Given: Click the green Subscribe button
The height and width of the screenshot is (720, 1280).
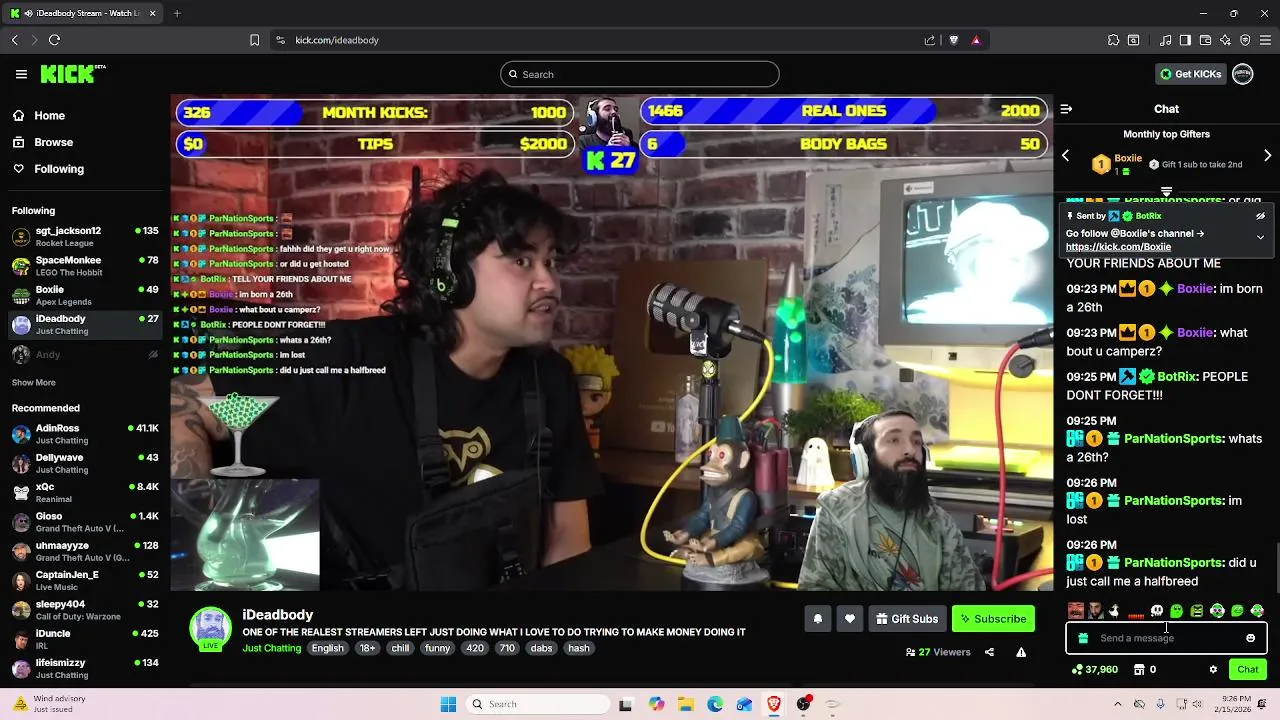Looking at the screenshot, I should 993,619.
